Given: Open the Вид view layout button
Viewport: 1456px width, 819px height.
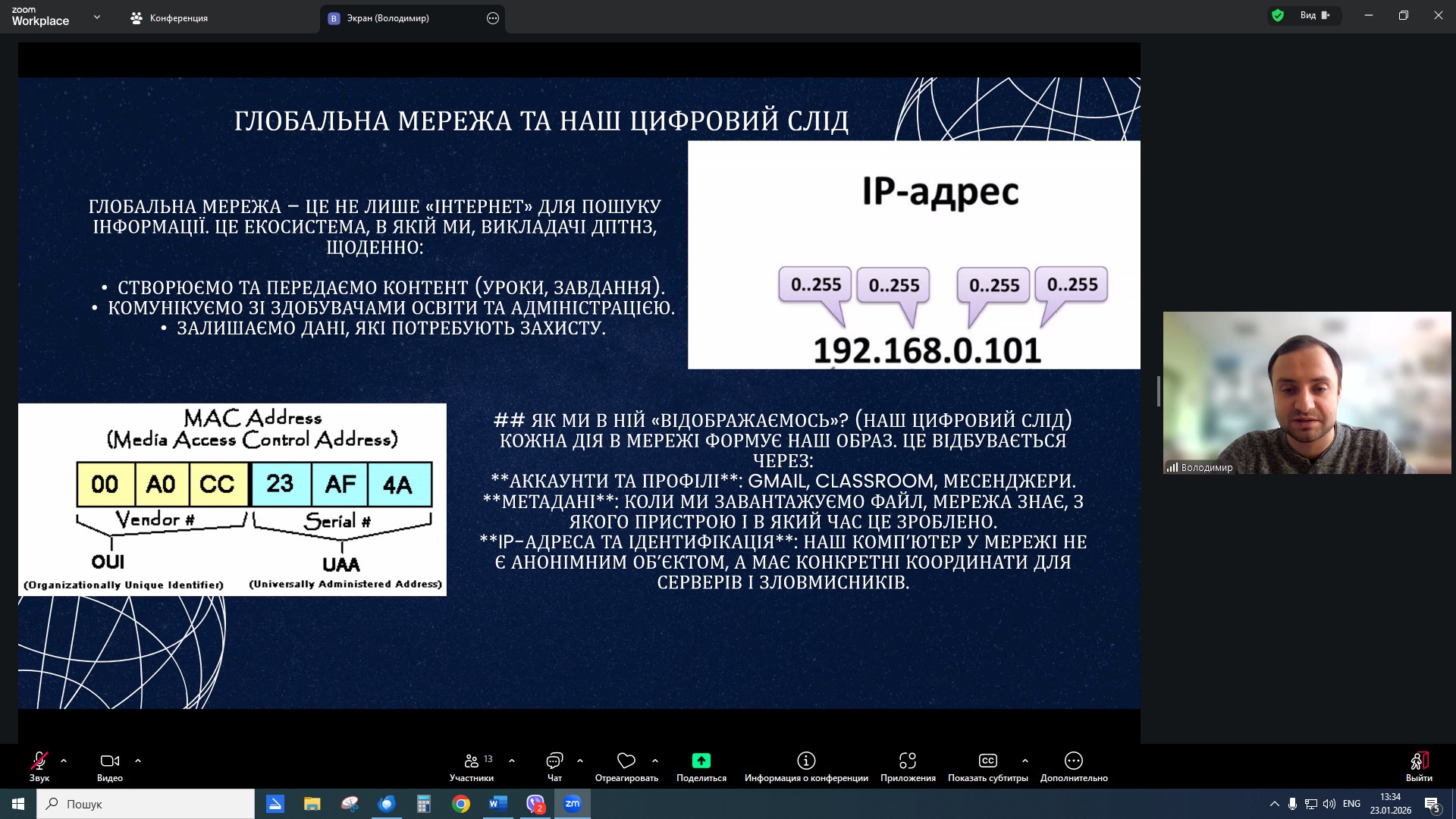Looking at the screenshot, I should coord(1314,15).
